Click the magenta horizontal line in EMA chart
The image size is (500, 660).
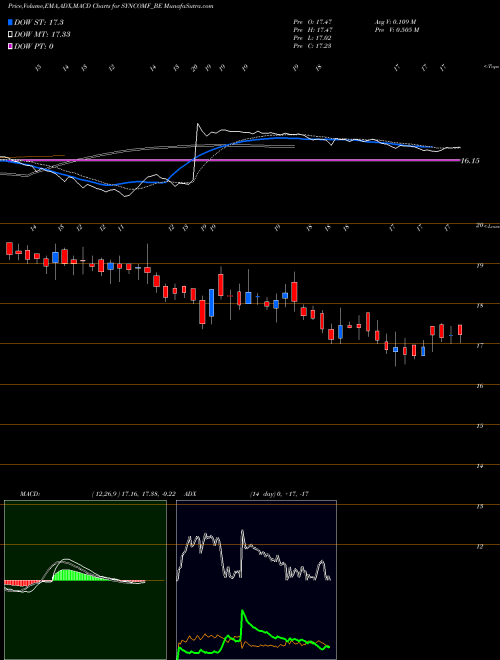point(230,160)
